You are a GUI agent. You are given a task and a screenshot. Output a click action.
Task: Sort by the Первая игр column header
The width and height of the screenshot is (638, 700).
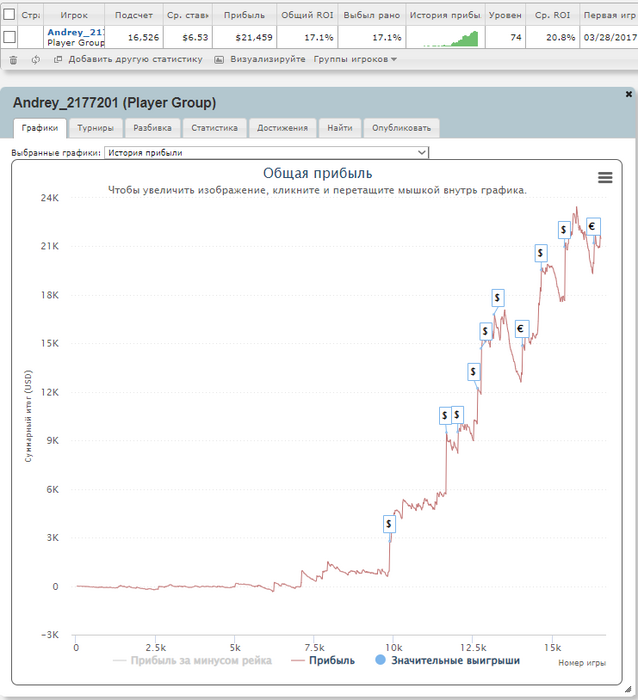click(609, 15)
